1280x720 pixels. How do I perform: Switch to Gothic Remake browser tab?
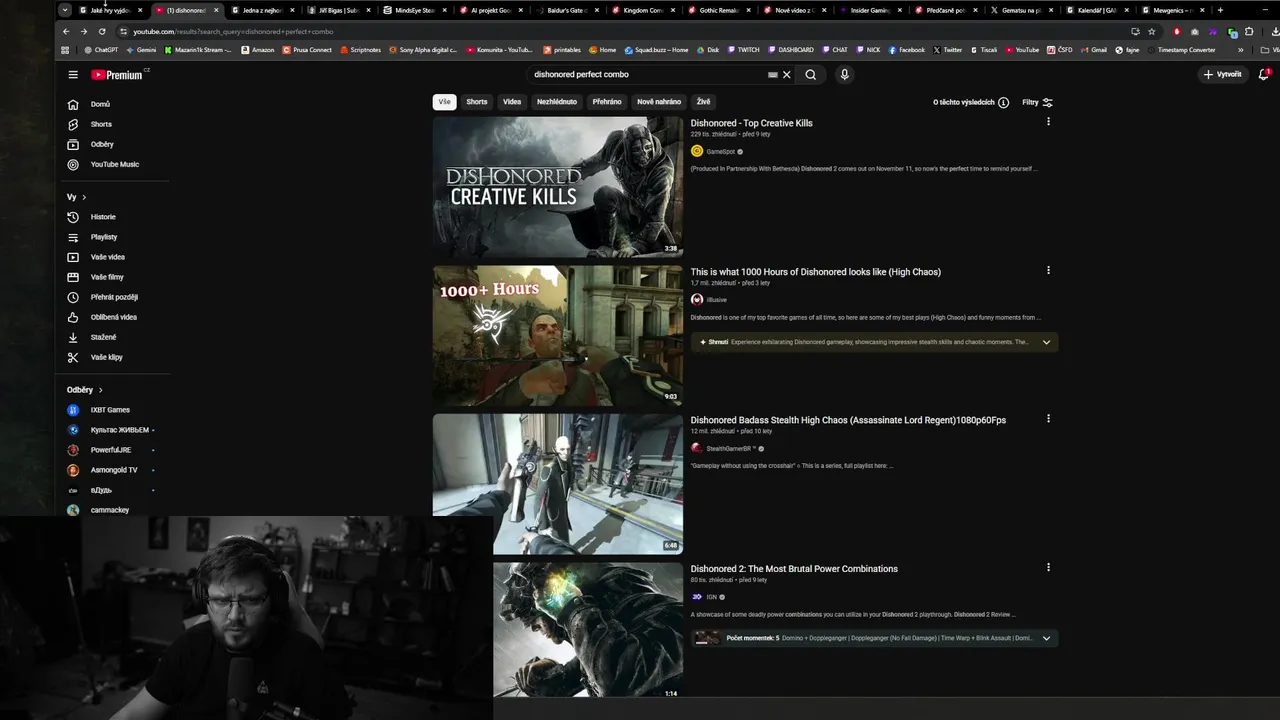pyautogui.click(x=718, y=10)
